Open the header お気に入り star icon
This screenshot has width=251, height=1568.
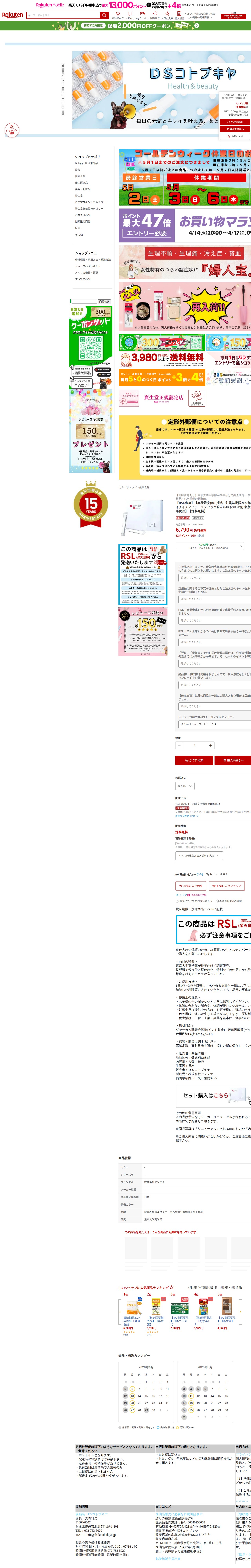click(x=167, y=15)
